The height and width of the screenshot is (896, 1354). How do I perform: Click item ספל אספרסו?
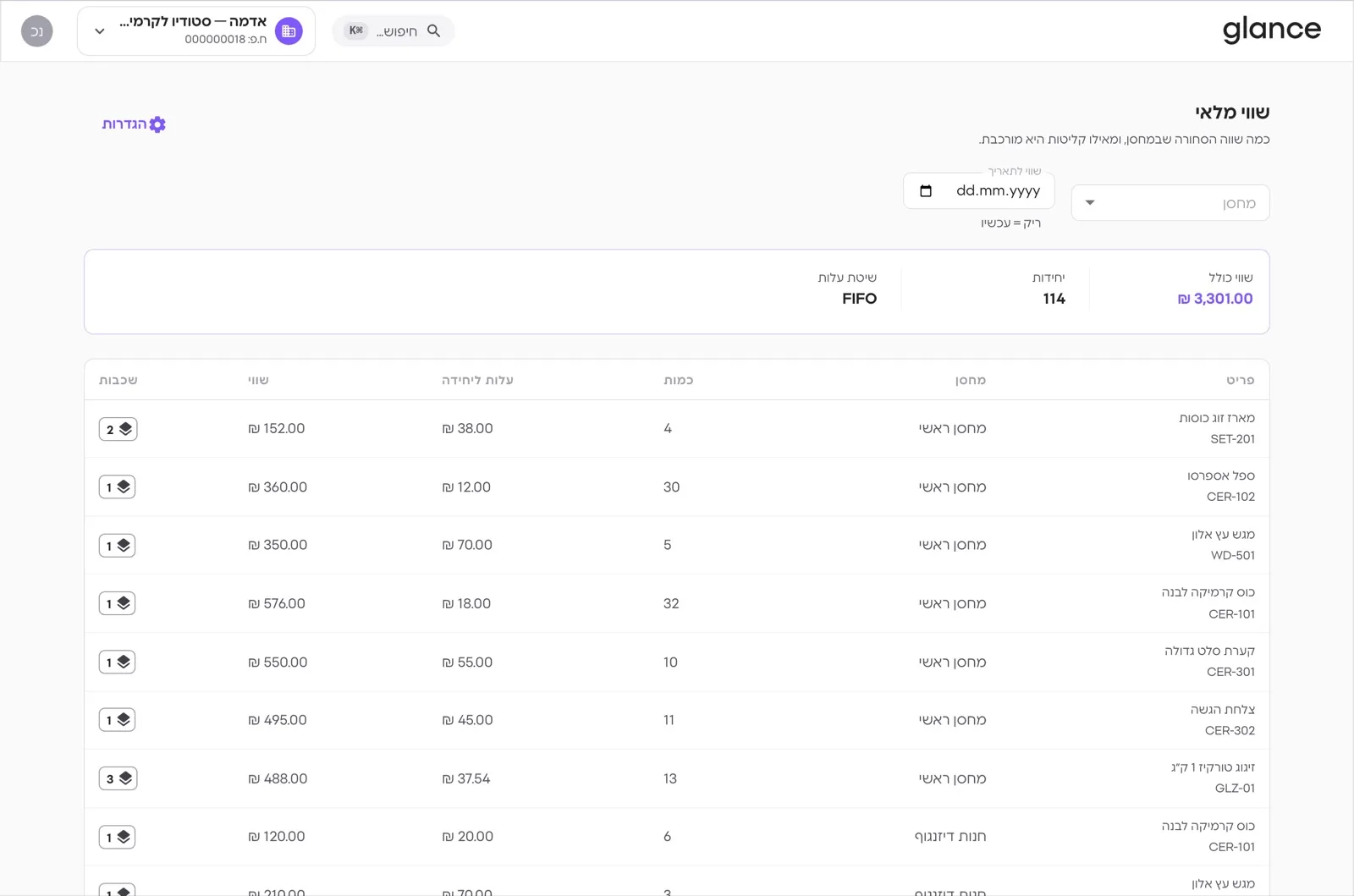(1221, 475)
